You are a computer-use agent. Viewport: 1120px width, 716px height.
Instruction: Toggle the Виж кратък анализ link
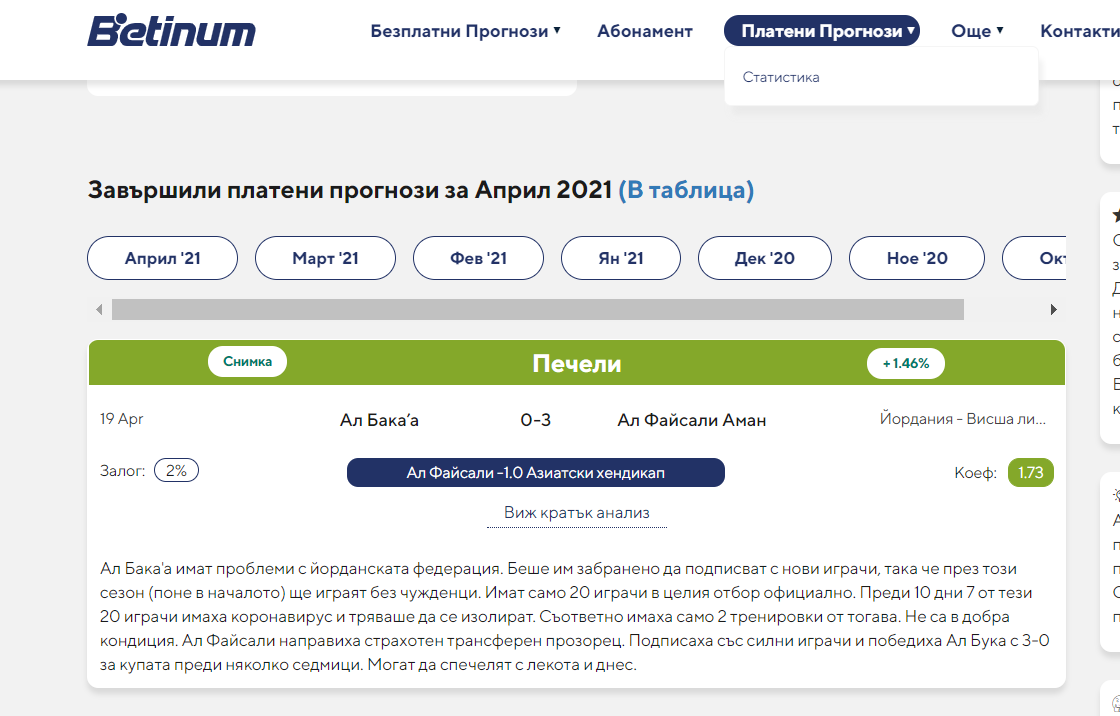(577, 513)
